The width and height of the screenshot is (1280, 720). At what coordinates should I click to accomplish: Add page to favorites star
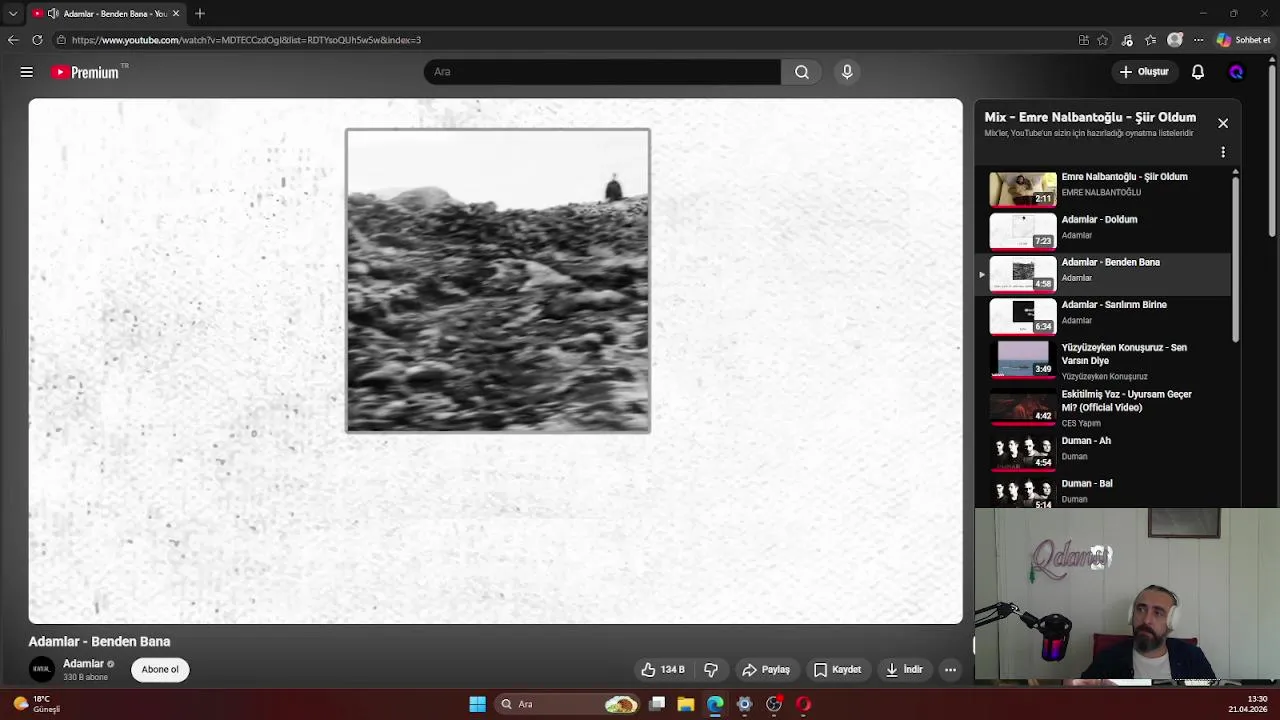[x=1103, y=40]
